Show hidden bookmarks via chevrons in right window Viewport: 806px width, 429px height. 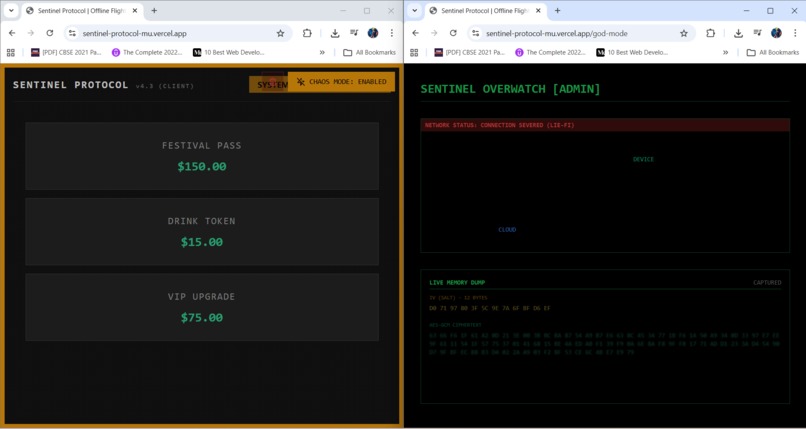[726, 52]
